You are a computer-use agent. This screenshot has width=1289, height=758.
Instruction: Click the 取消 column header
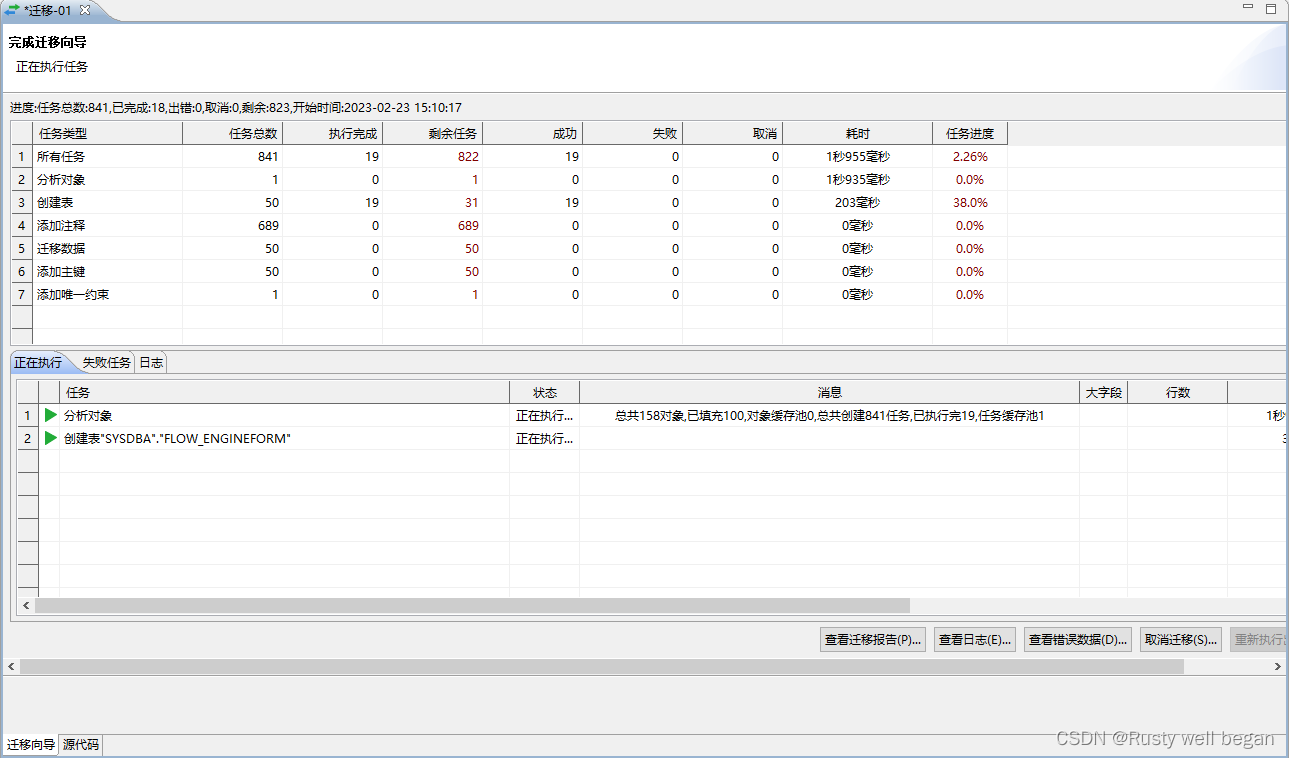(732, 133)
